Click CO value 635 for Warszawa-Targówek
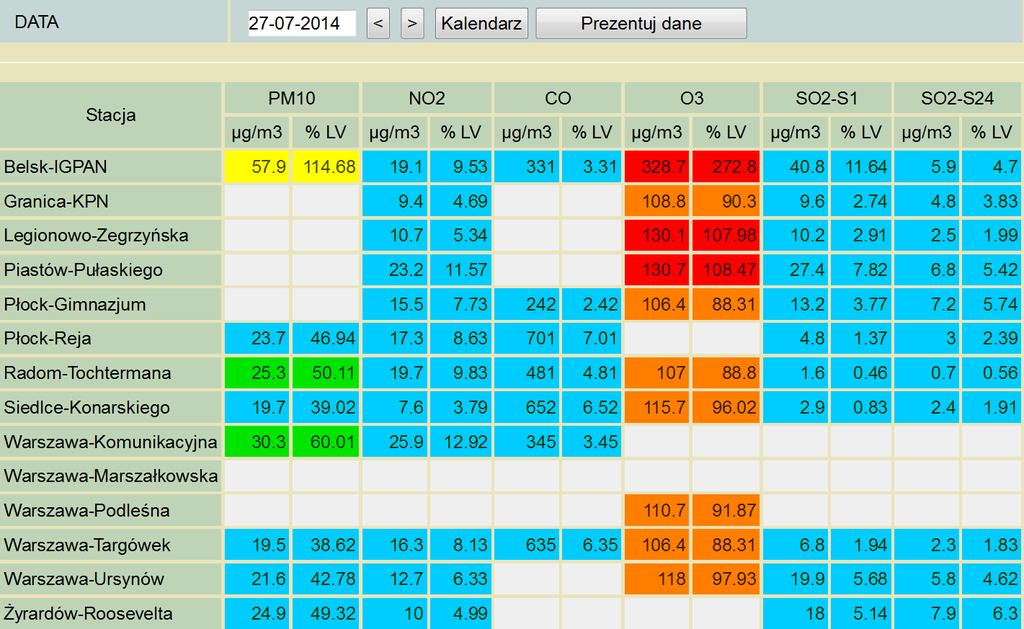 [x=526, y=545]
